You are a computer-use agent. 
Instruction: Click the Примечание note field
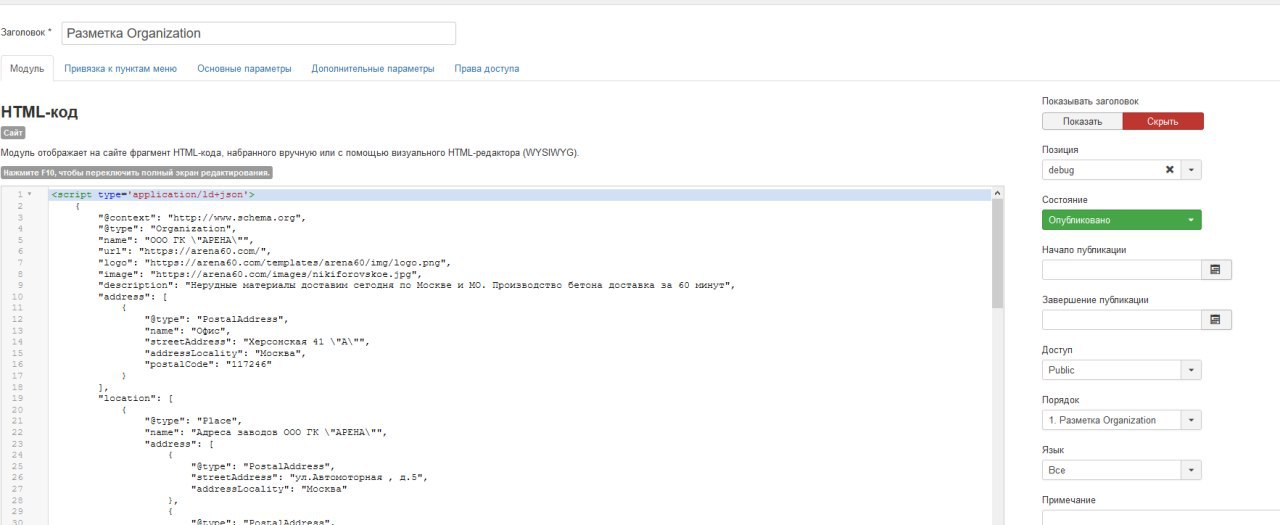(1160, 518)
